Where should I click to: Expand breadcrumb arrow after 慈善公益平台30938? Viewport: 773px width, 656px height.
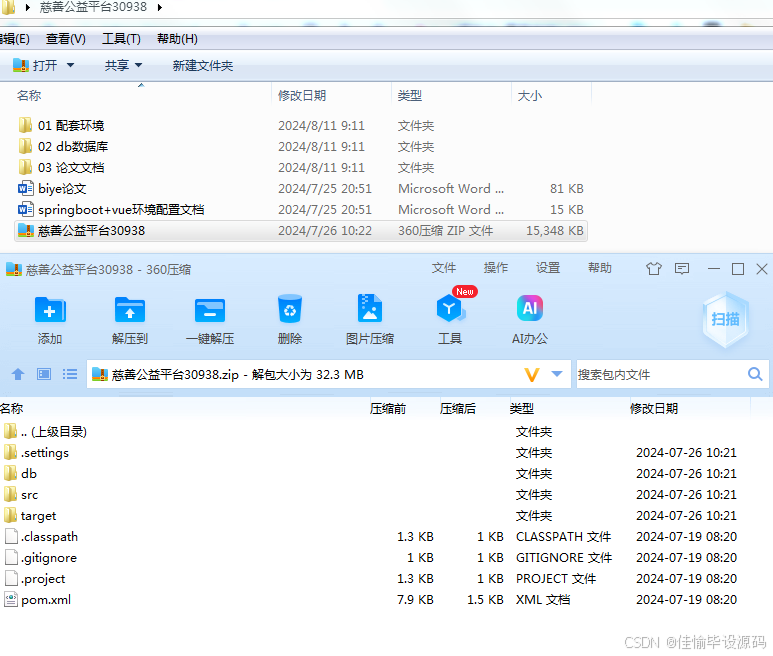coord(160,7)
